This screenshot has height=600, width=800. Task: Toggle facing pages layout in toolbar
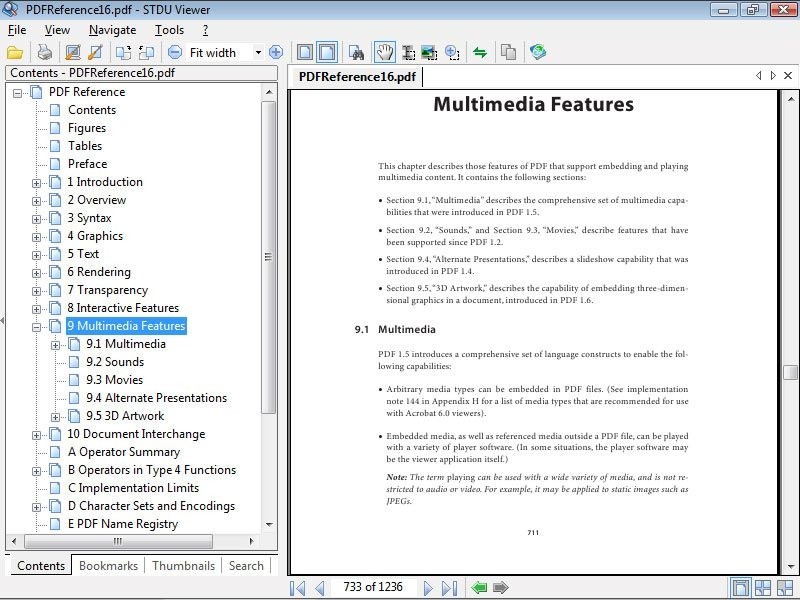(326, 52)
